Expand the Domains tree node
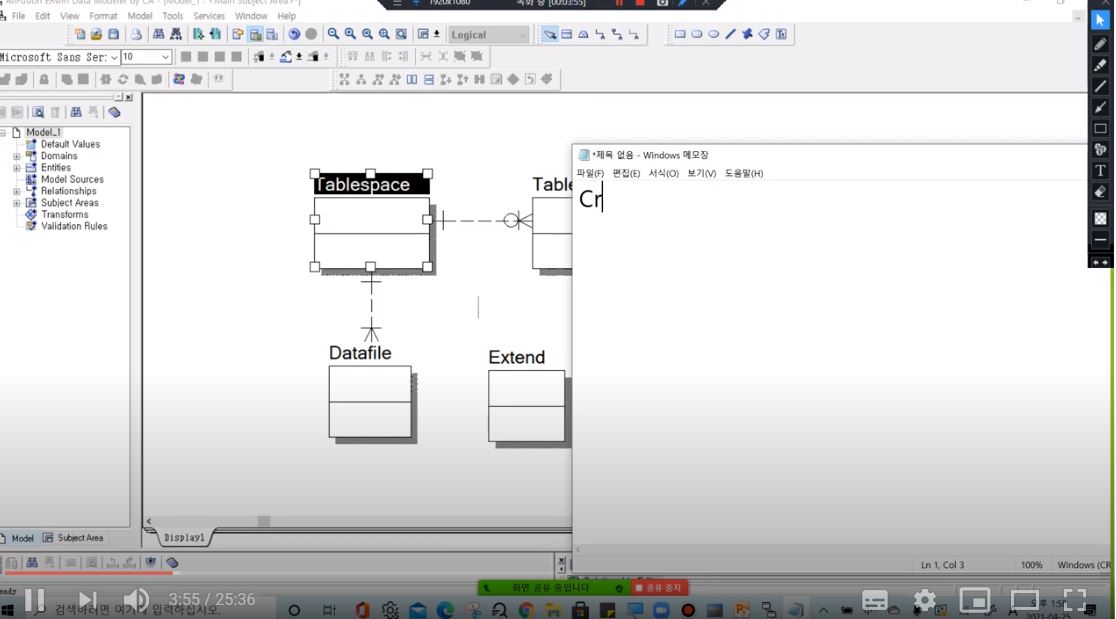 pyautogui.click(x=16, y=156)
